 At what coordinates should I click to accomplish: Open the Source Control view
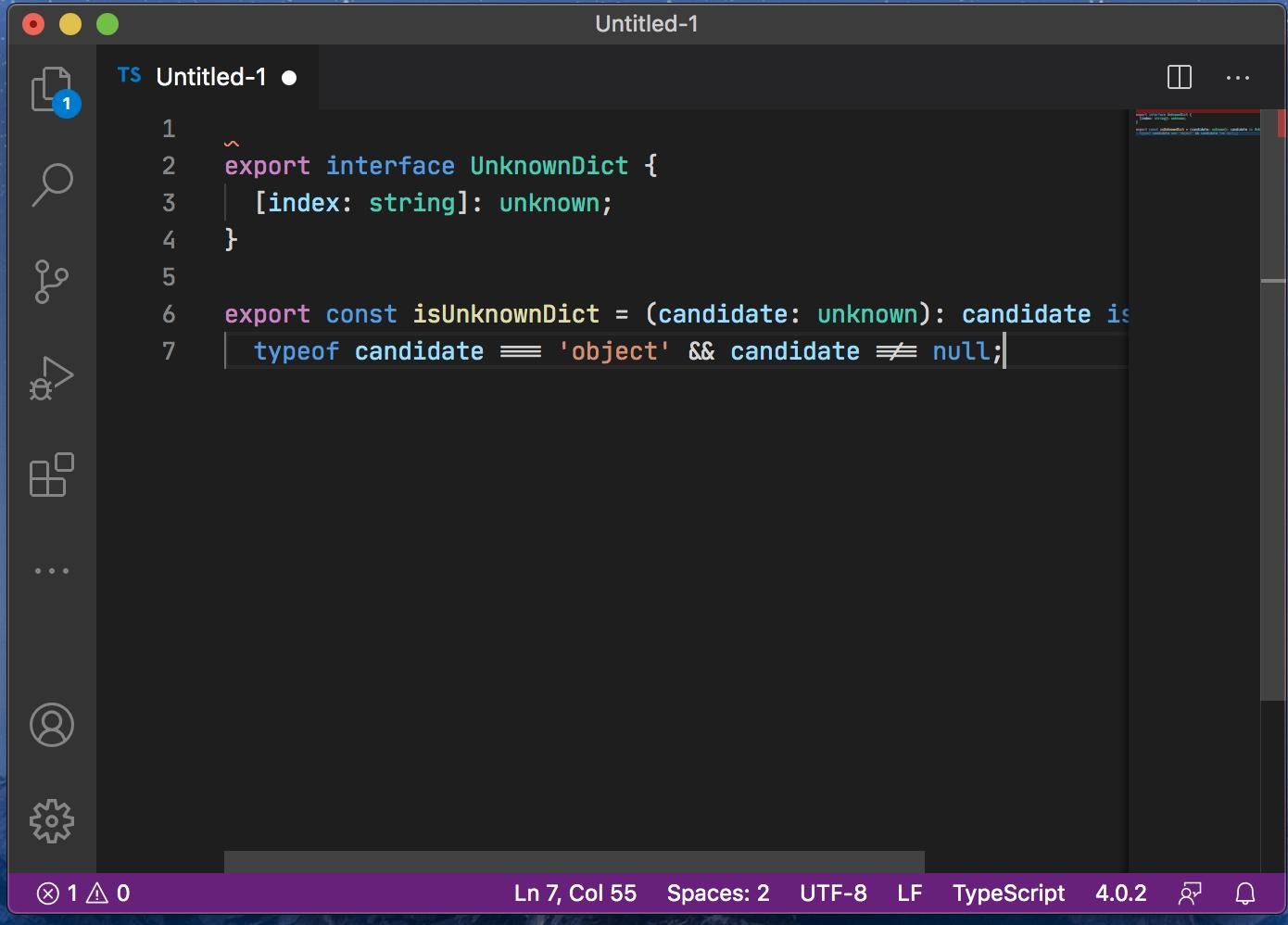pyautogui.click(x=52, y=282)
